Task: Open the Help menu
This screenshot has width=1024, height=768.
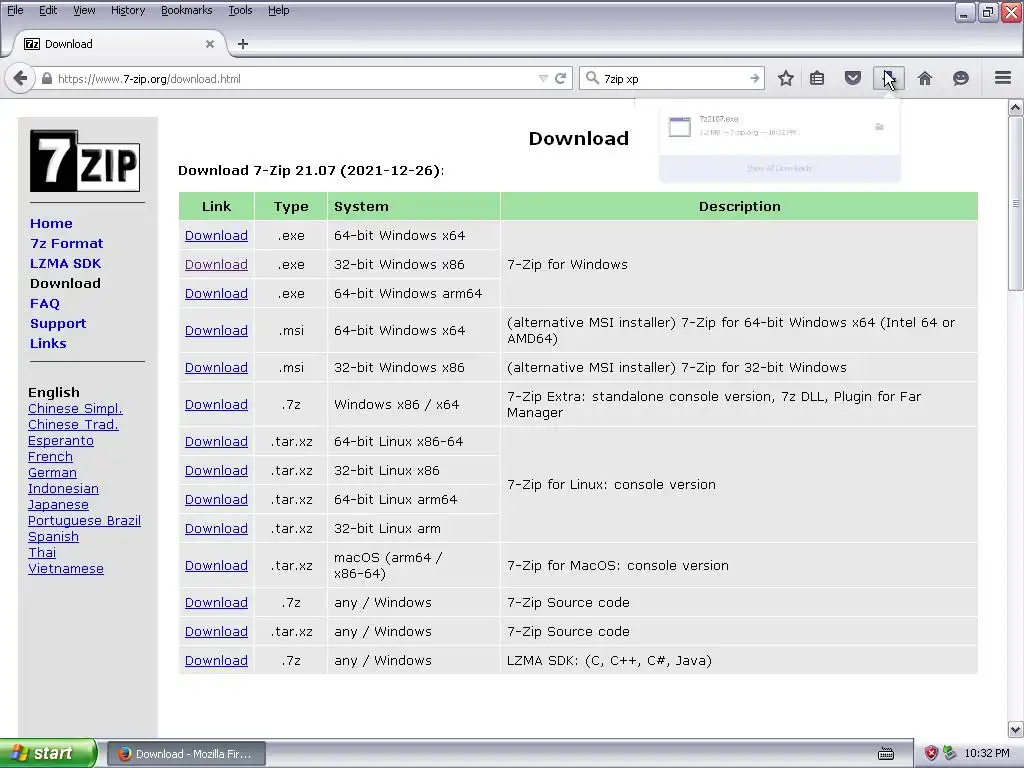Action: pyautogui.click(x=278, y=10)
